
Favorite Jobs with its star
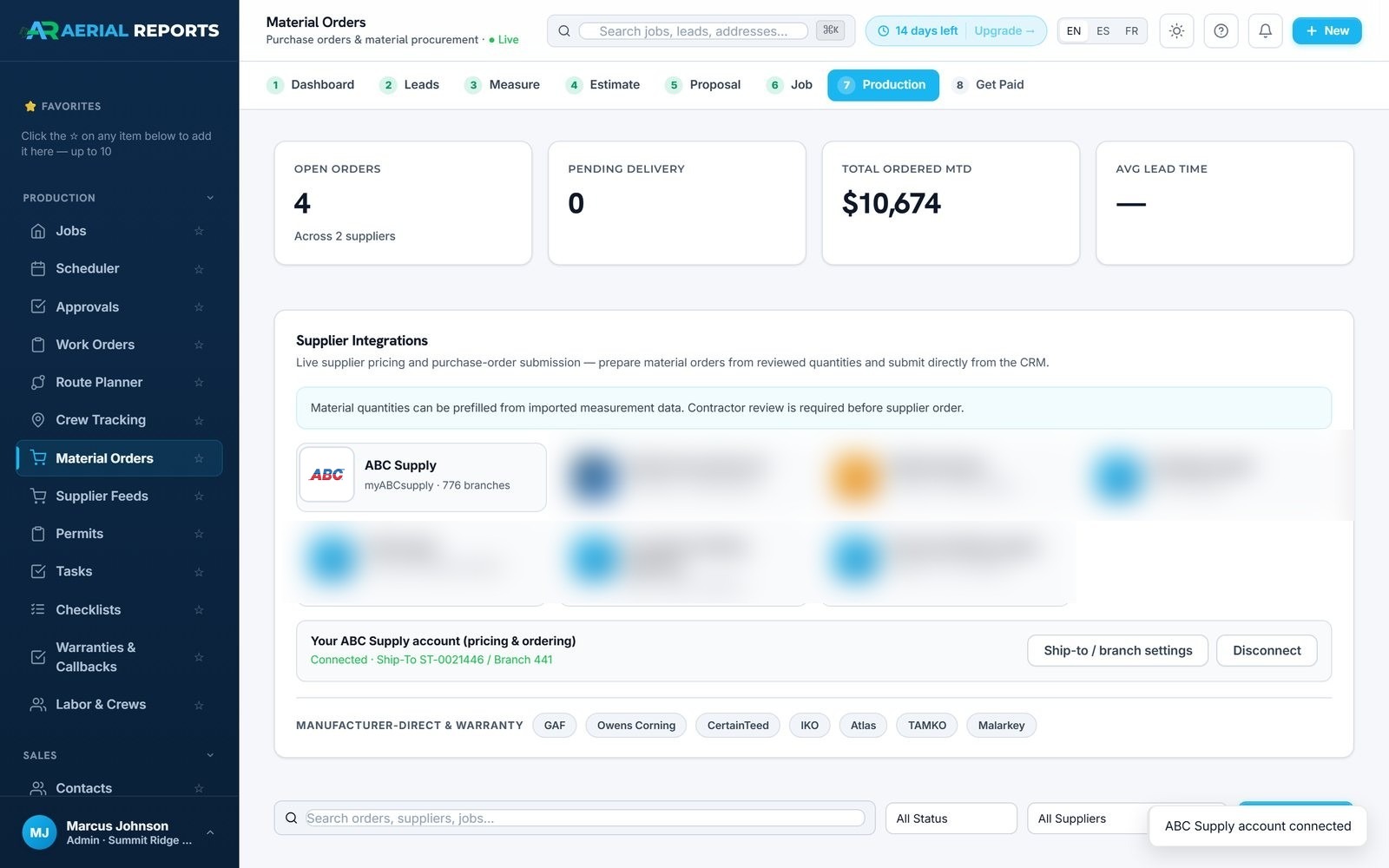(199, 231)
